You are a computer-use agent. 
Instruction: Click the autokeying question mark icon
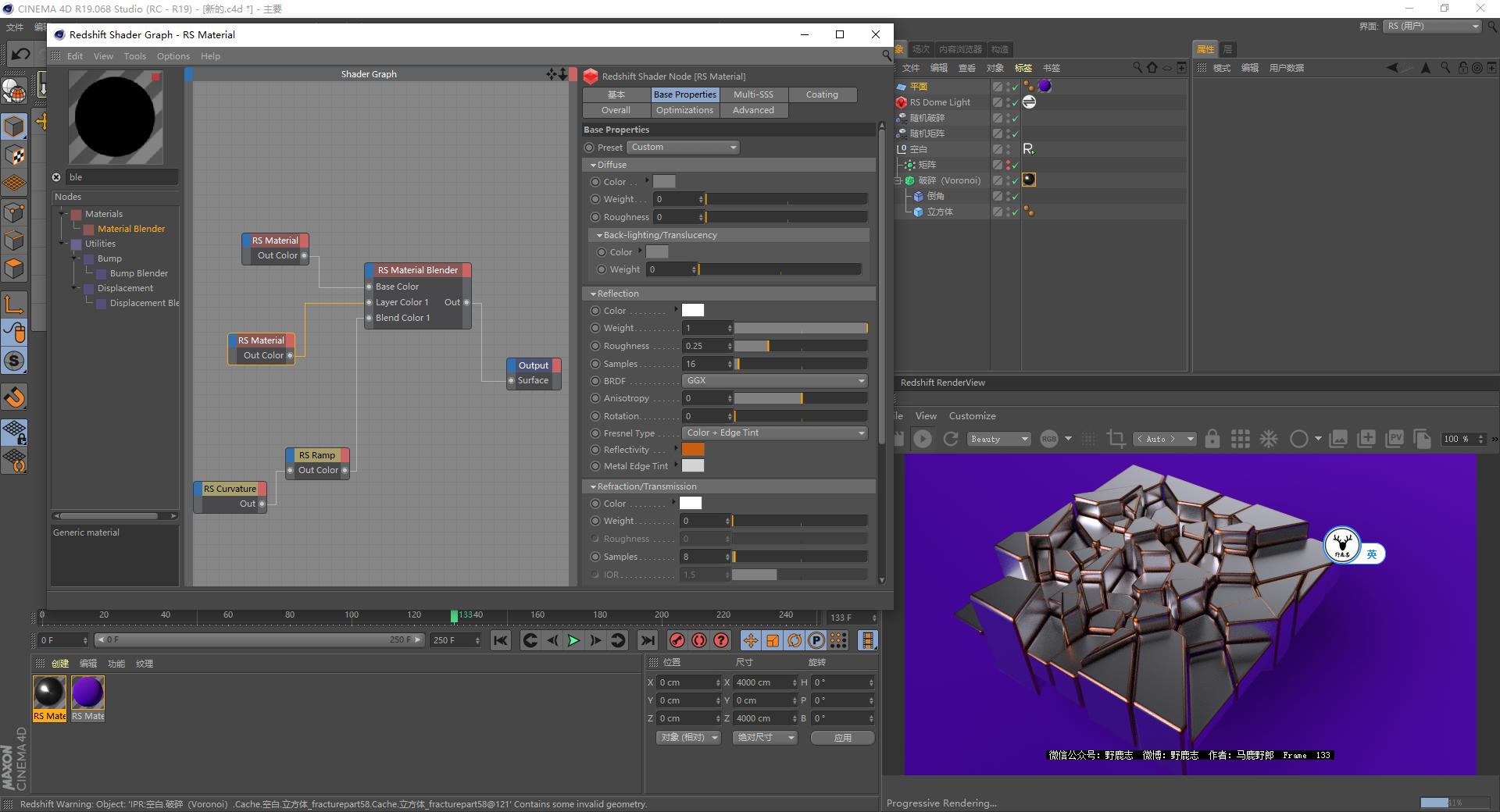tap(720, 640)
